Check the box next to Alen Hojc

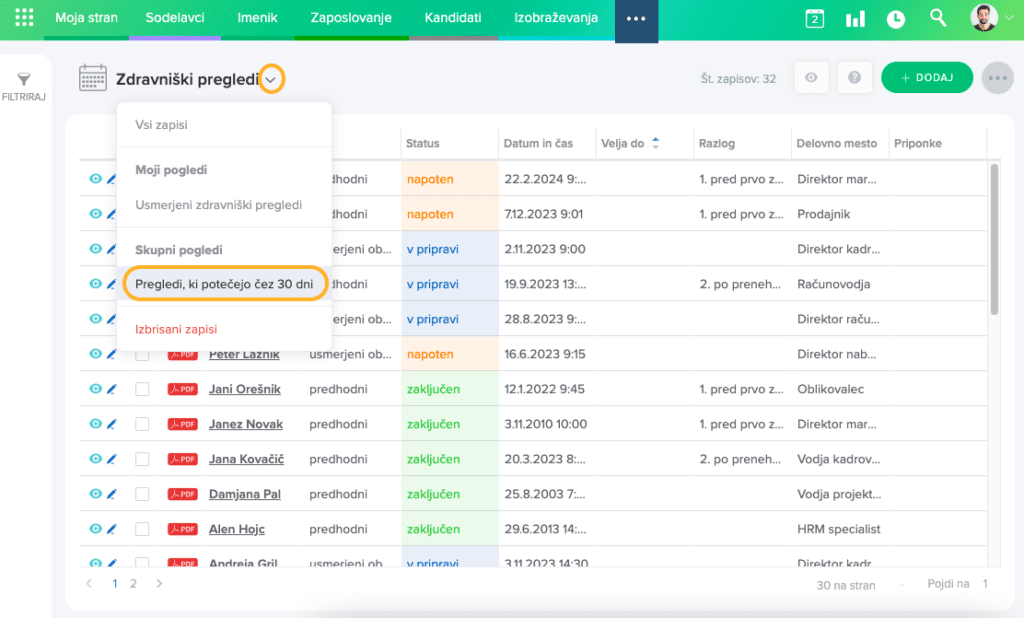(142, 529)
